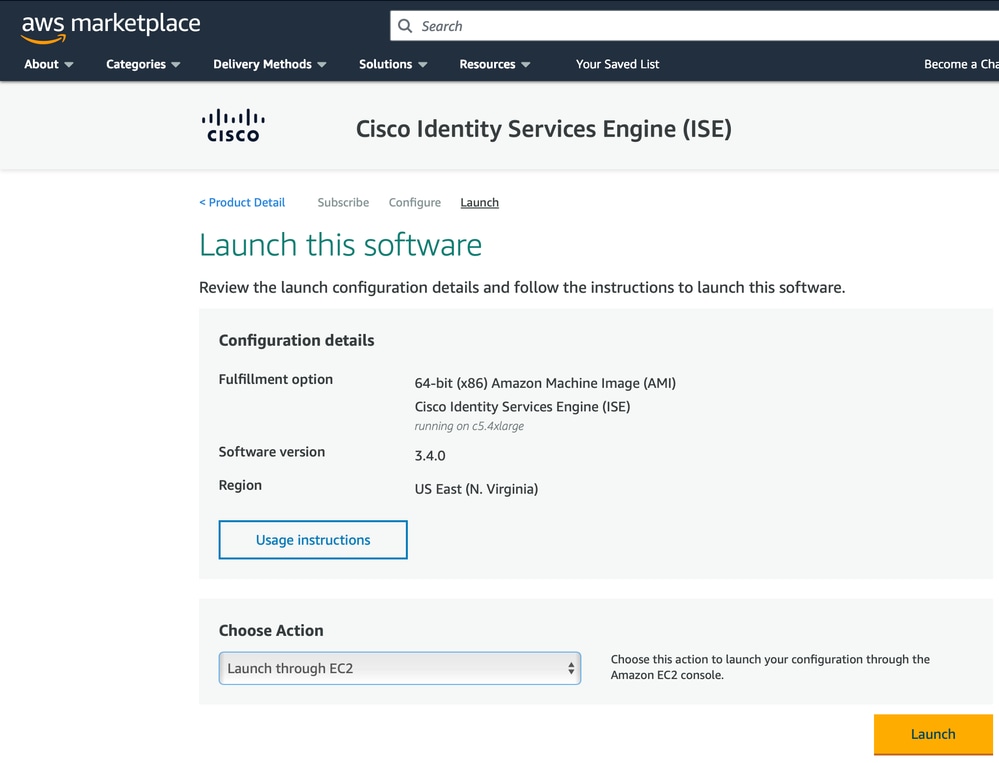This screenshot has height=763, width=999.
Task: Open the Launch through EC2 action selector
Action: click(398, 667)
